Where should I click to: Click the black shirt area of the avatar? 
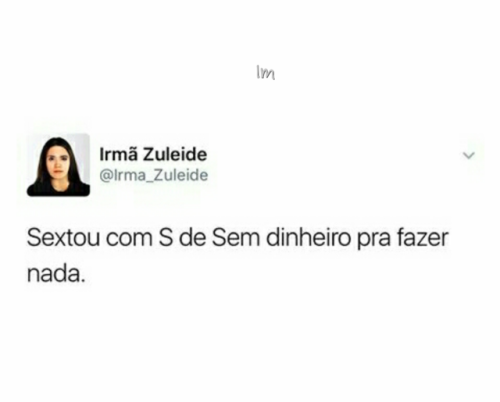tap(58, 189)
